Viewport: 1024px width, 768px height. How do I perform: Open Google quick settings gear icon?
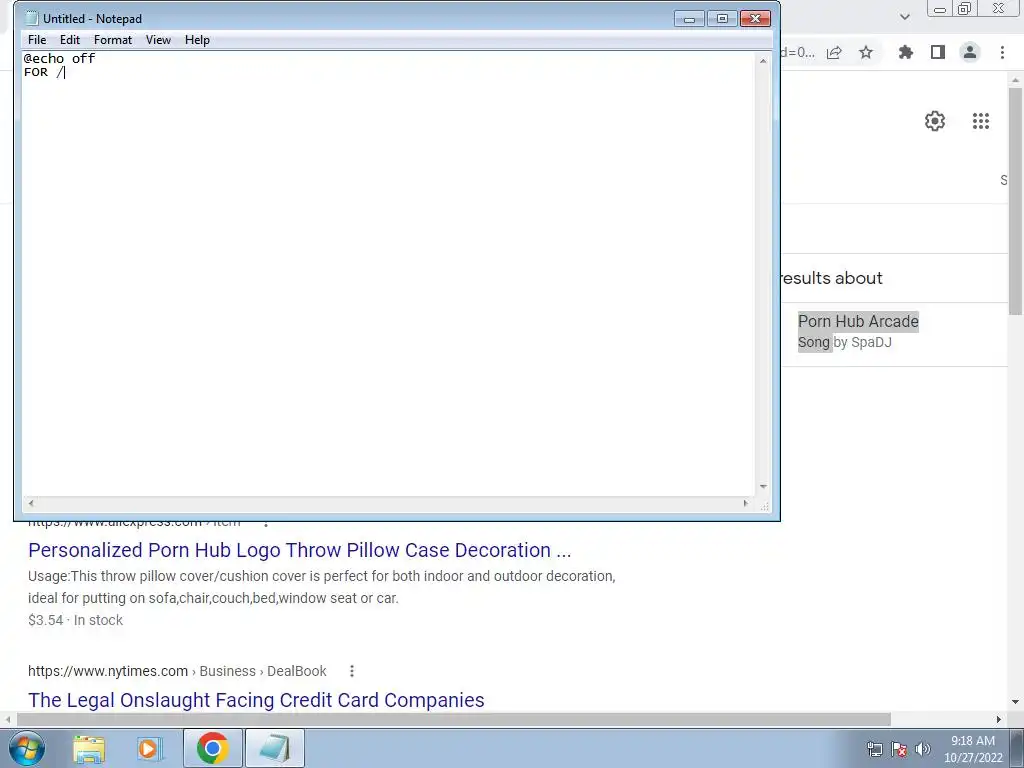point(935,121)
